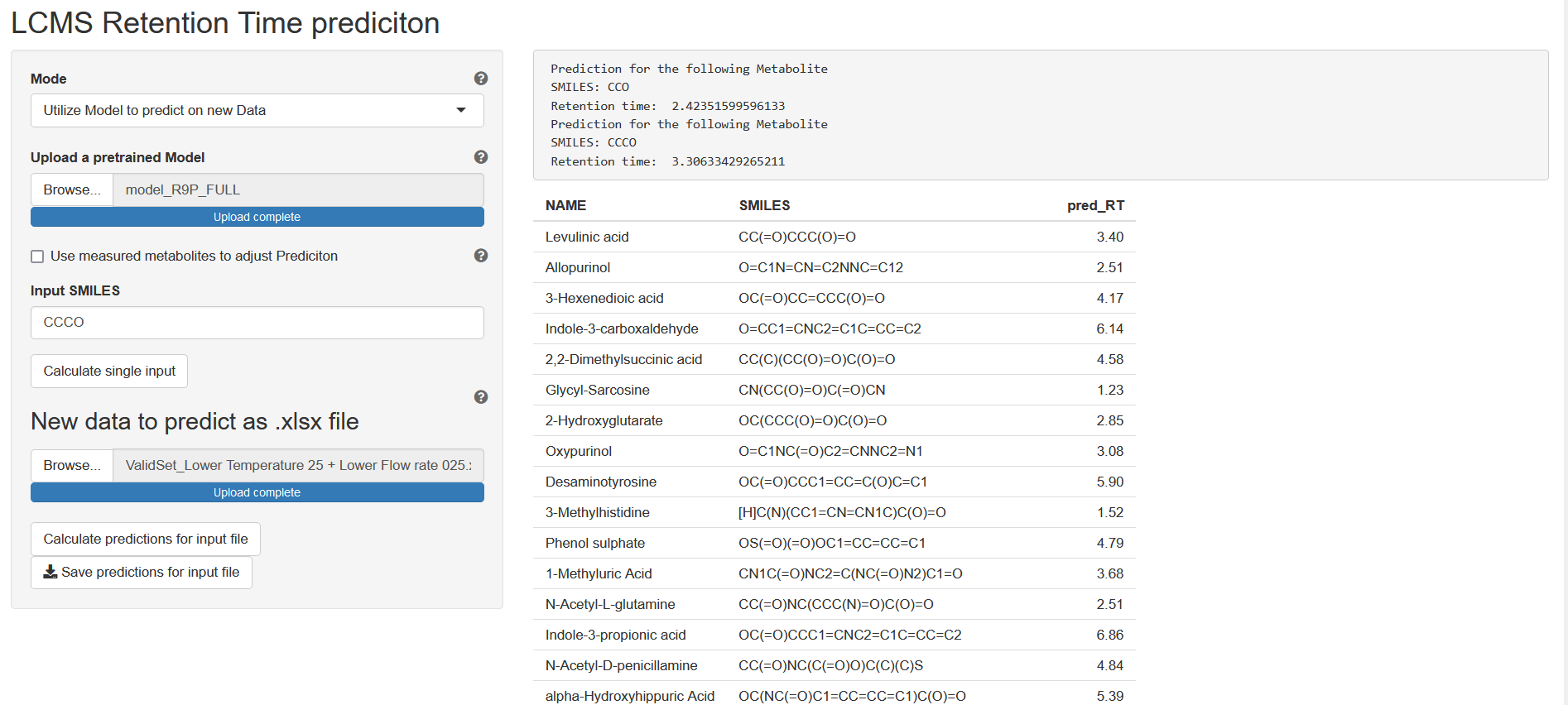1568x705 pixels.
Task: Select Indole-3-carboxaldehyde name cell
Action: click(x=622, y=329)
